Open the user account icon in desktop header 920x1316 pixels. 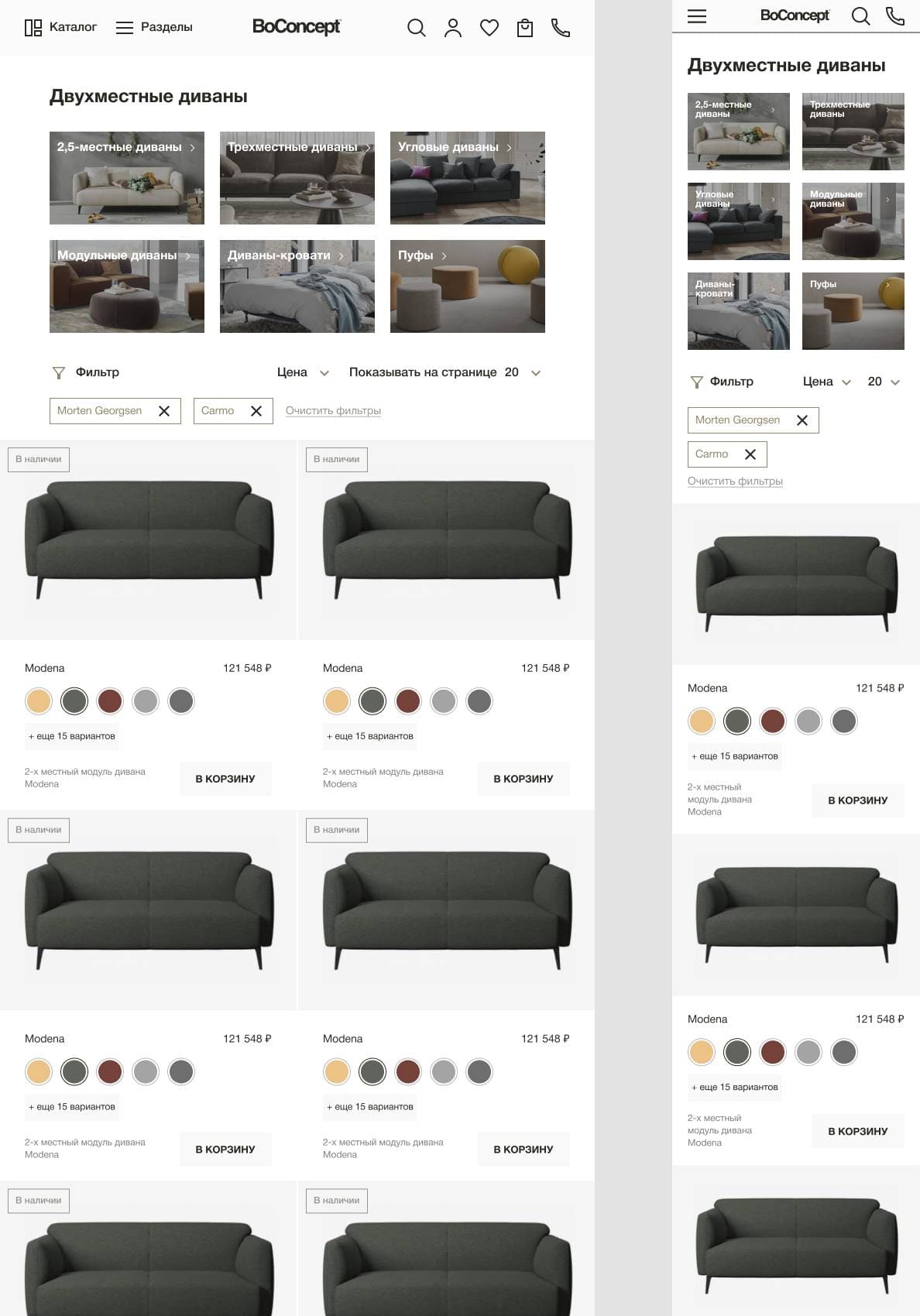coord(453,29)
